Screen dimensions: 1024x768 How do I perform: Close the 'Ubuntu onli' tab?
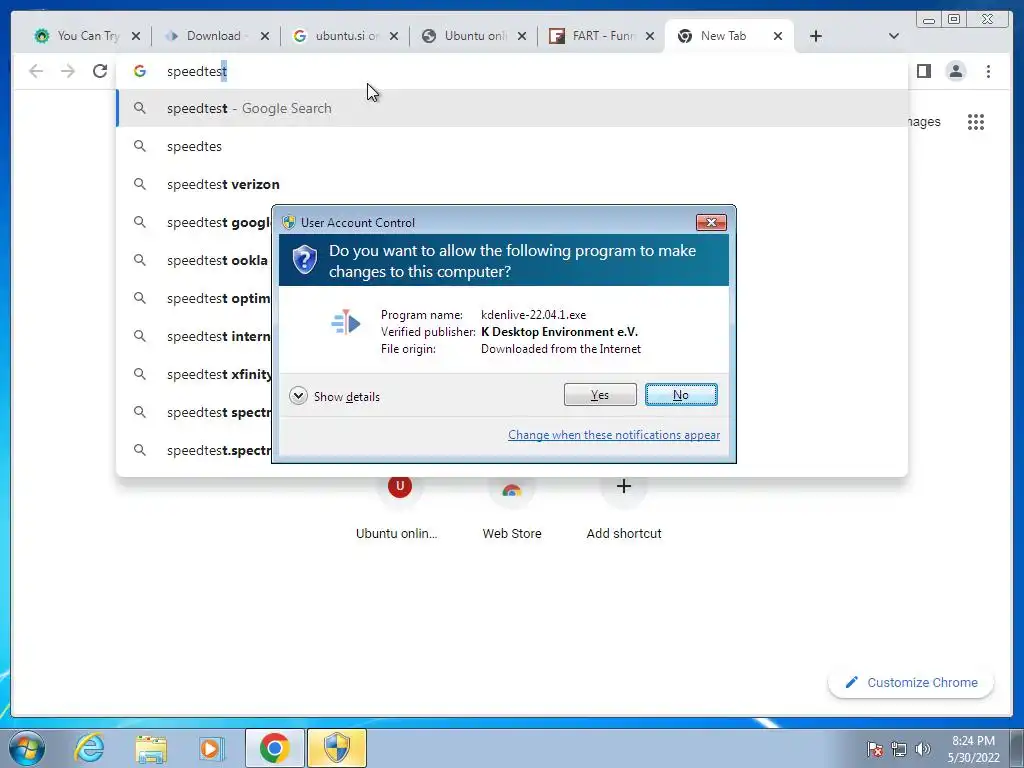click(x=522, y=36)
